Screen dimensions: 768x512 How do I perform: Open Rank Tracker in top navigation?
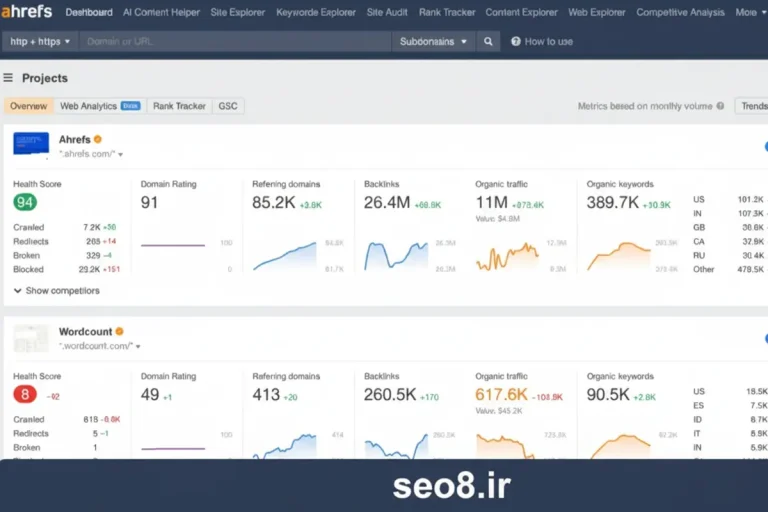[447, 12]
